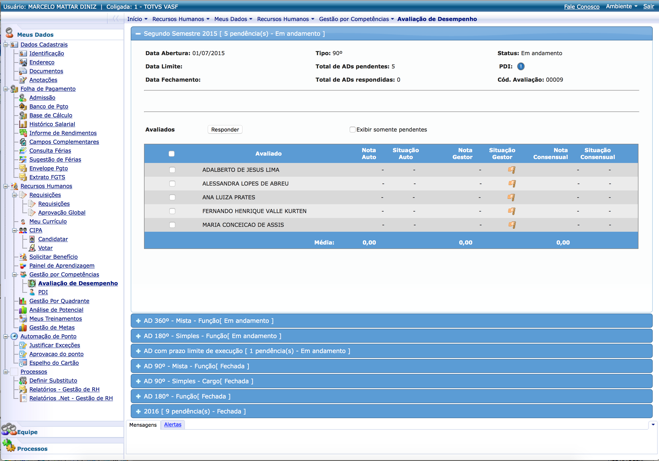Click the Sair link

[x=648, y=6]
